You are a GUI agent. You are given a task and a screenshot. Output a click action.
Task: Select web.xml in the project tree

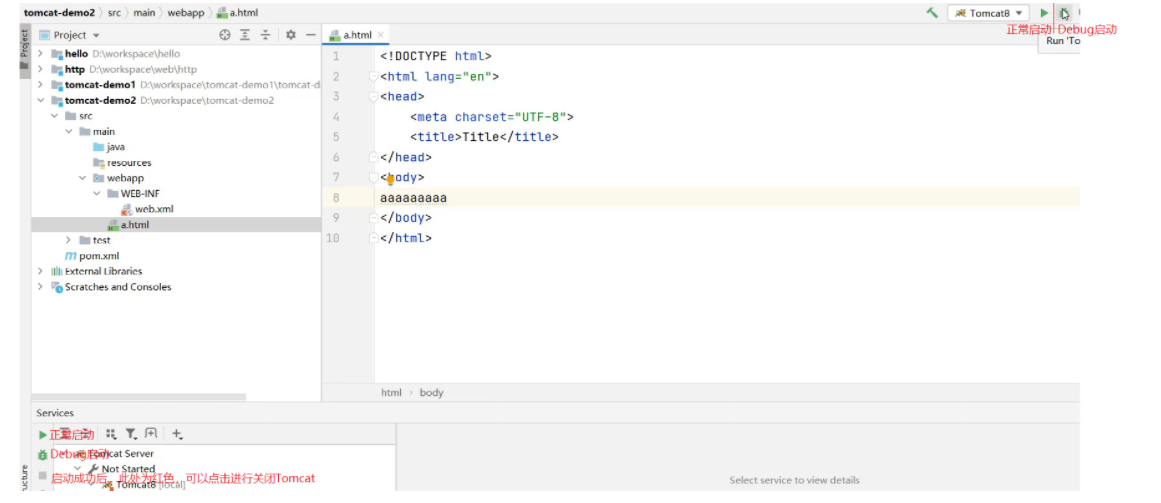(147, 209)
